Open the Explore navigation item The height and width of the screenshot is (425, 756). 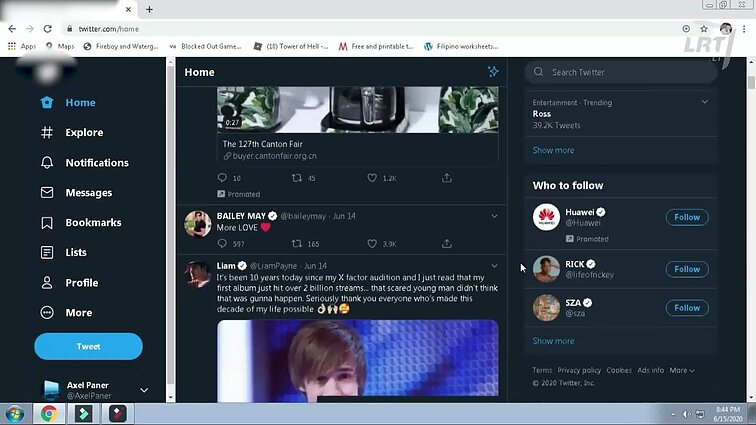72,133
